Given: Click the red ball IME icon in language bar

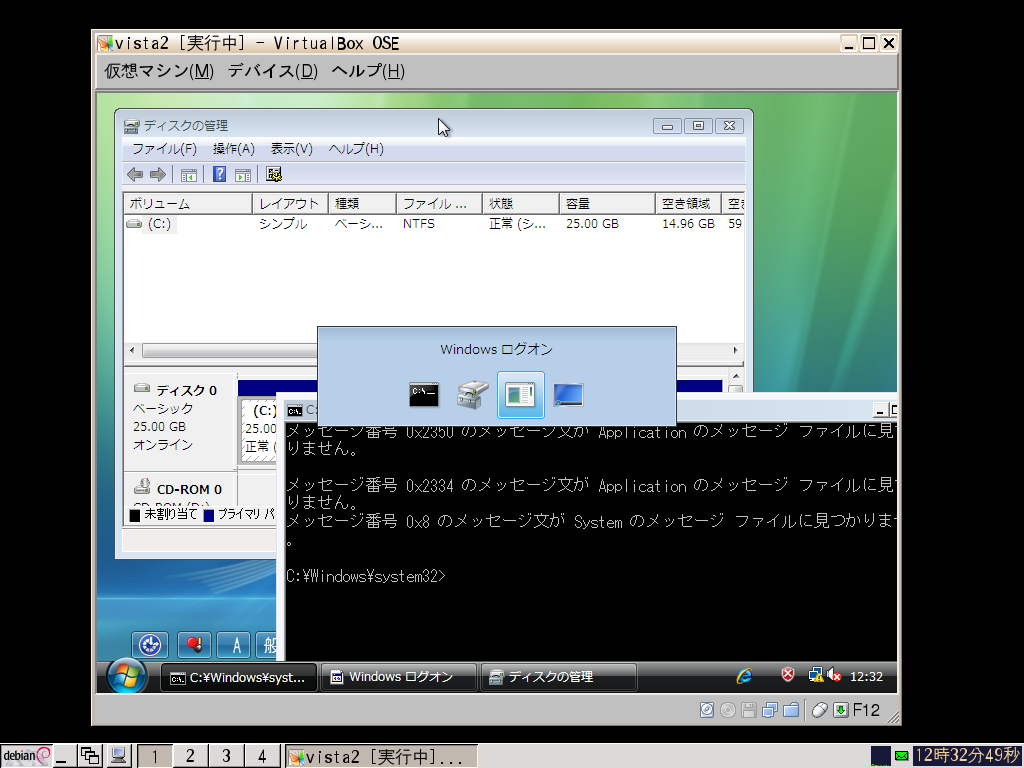Looking at the screenshot, I should (x=194, y=645).
